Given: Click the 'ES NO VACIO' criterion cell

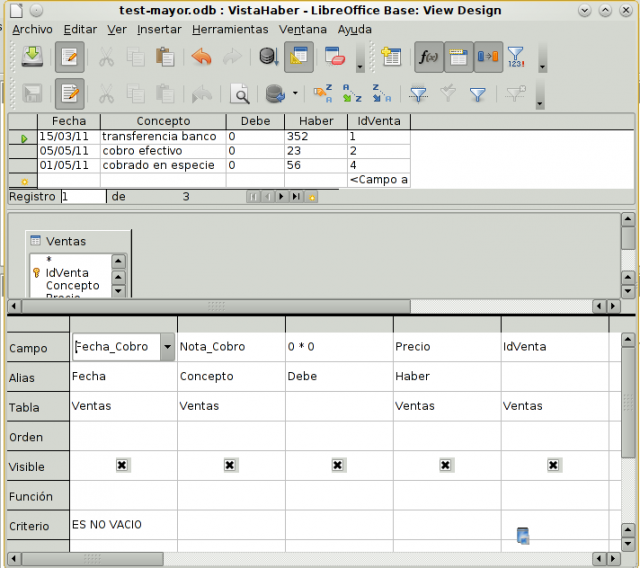Looking at the screenshot, I should [x=124, y=525].
